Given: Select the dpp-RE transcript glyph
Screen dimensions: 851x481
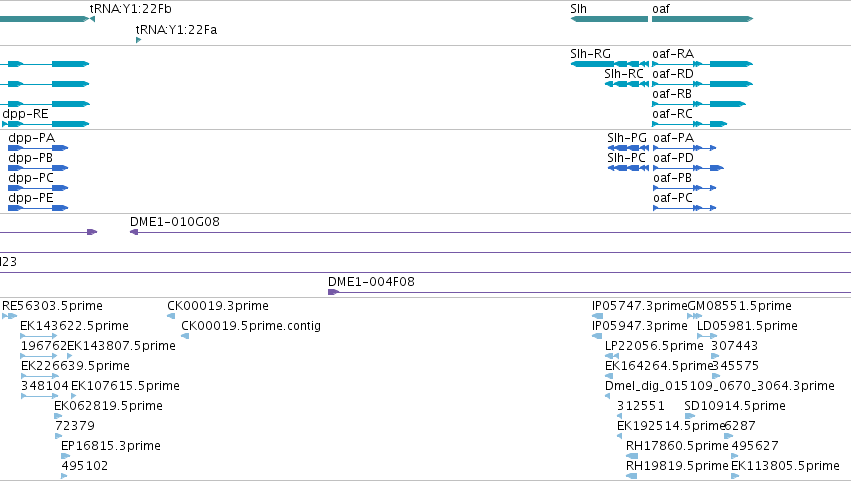Looking at the screenshot, I should click(46, 124).
